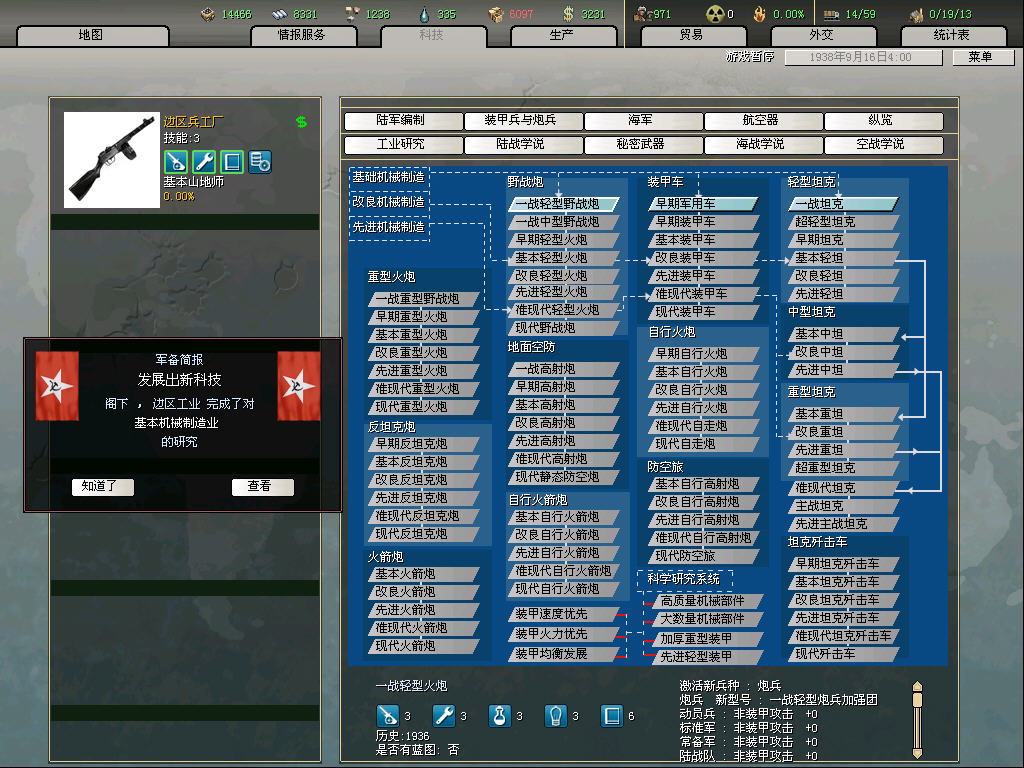Viewport: 1024px width, 768px height.
Task: Click the energy crate resource icon
Action: click(x=208, y=14)
